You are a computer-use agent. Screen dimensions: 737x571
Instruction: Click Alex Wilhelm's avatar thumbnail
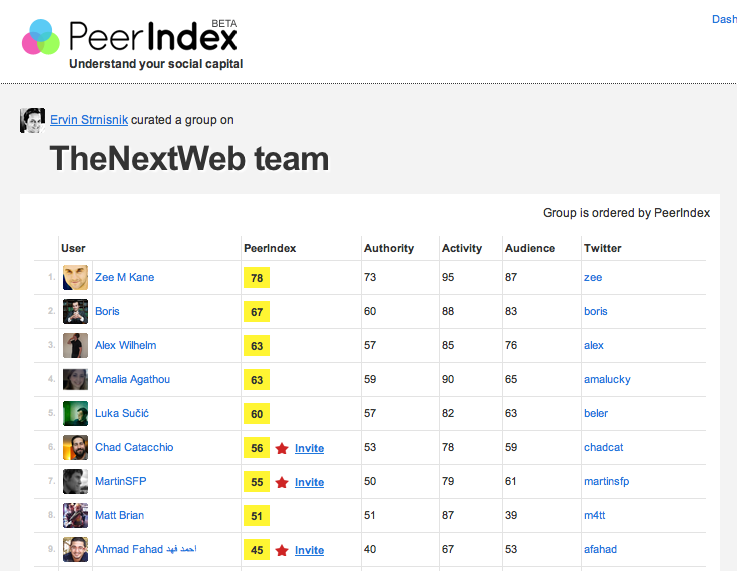tap(75, 345)
